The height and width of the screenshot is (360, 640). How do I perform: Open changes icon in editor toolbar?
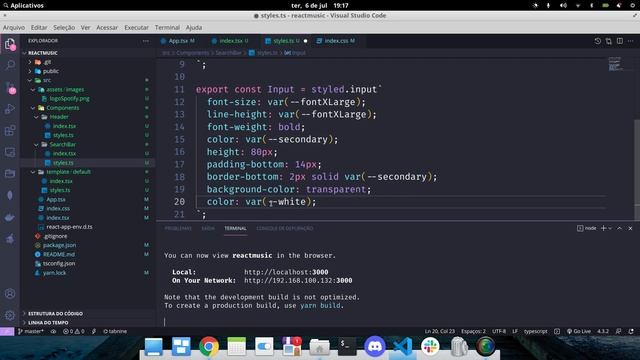point(609,41)
